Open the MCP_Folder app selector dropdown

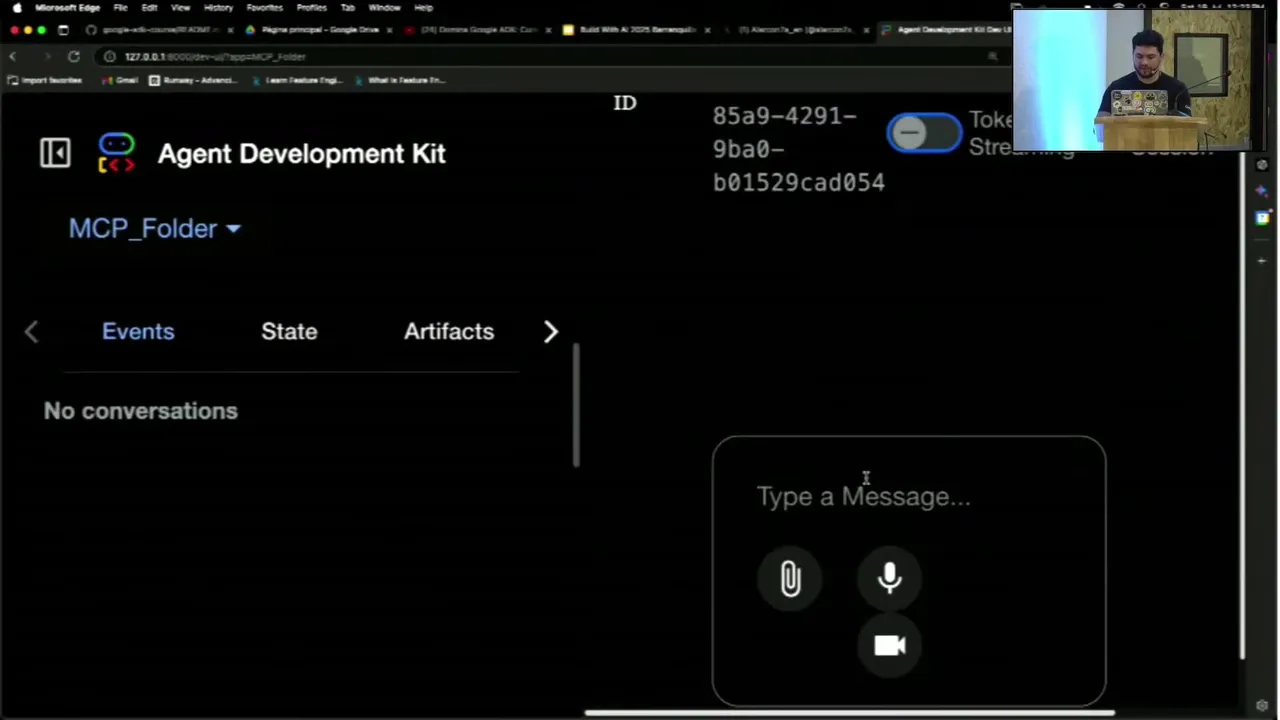(x=155, y=229)
